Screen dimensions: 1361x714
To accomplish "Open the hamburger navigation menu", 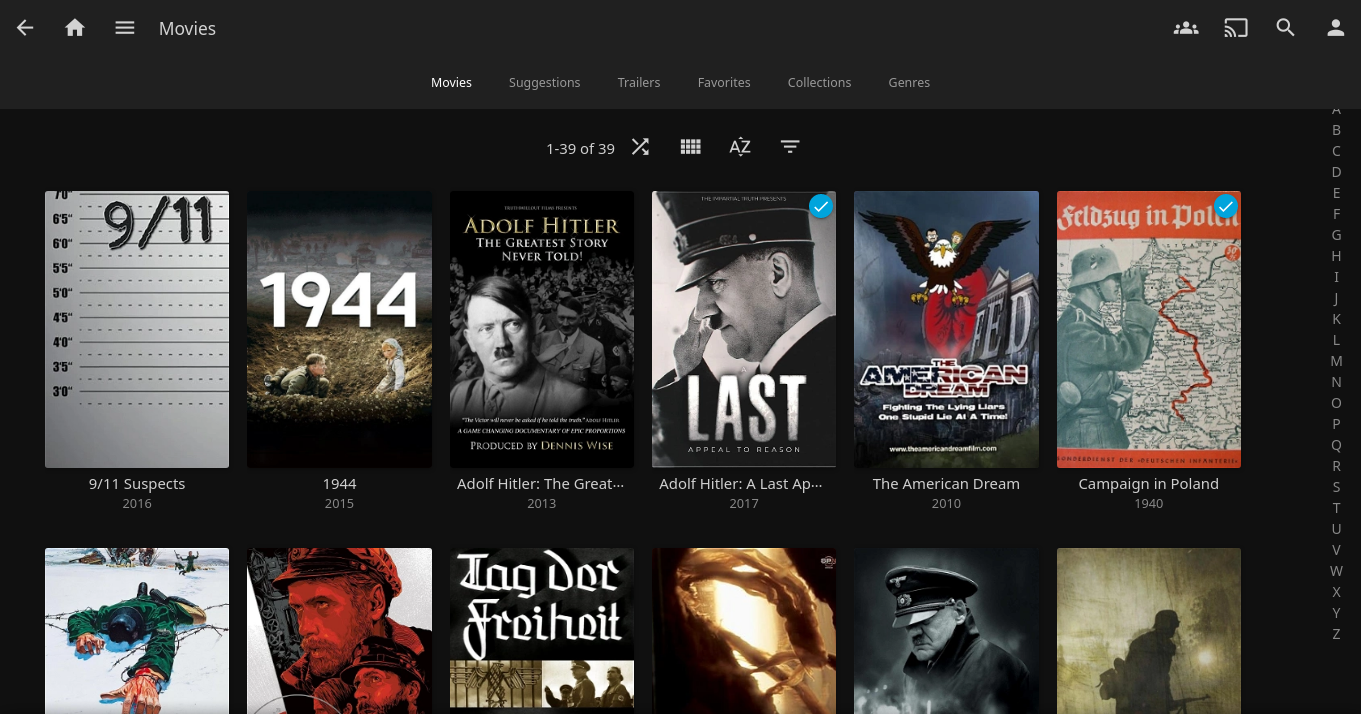I will tap(125, 28).
